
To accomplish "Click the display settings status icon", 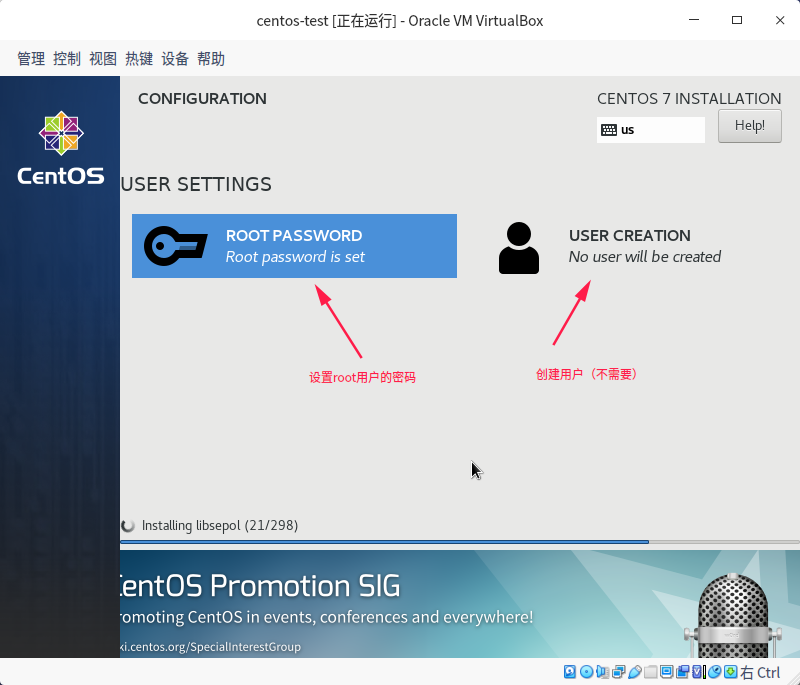I will click(x=666, y=672).
